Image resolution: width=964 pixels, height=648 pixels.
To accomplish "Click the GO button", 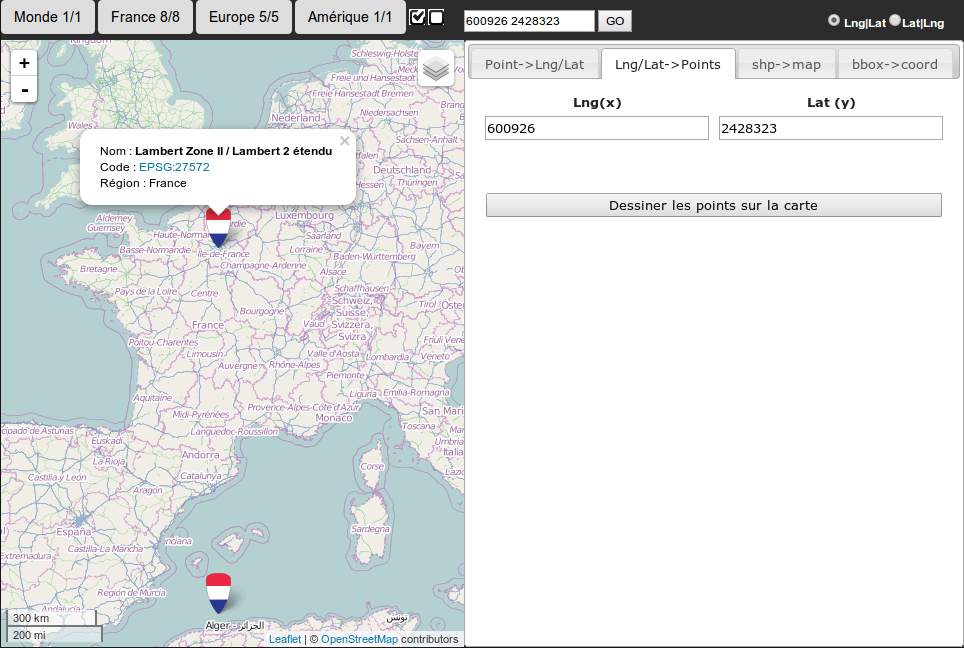I will click(x=615, y=21).
